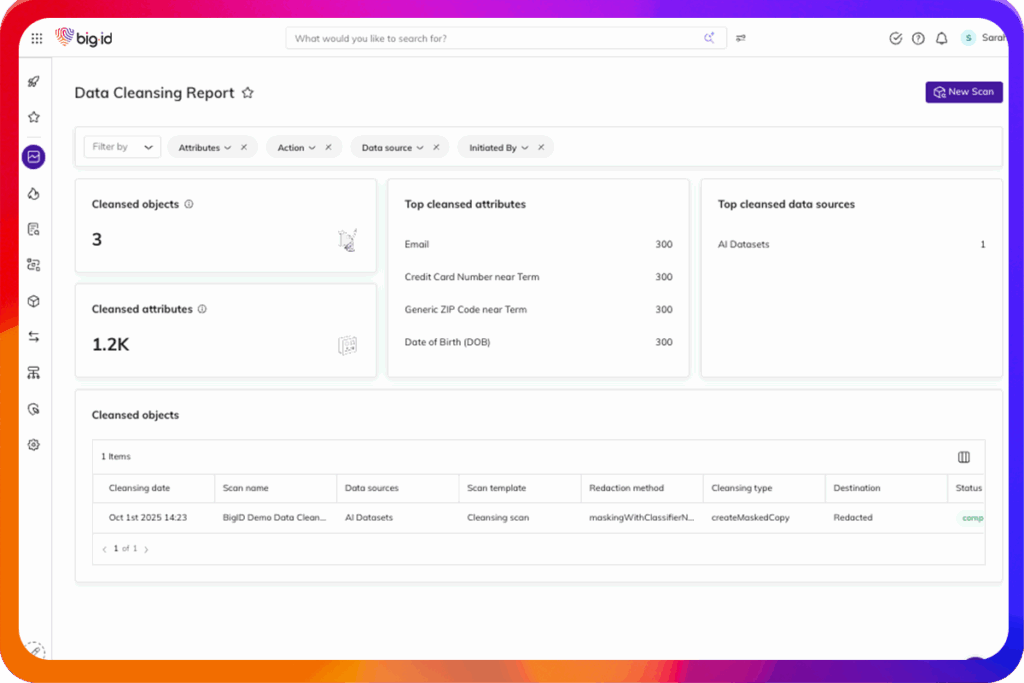Open the apps grid menu

click(x=37, y=39)
